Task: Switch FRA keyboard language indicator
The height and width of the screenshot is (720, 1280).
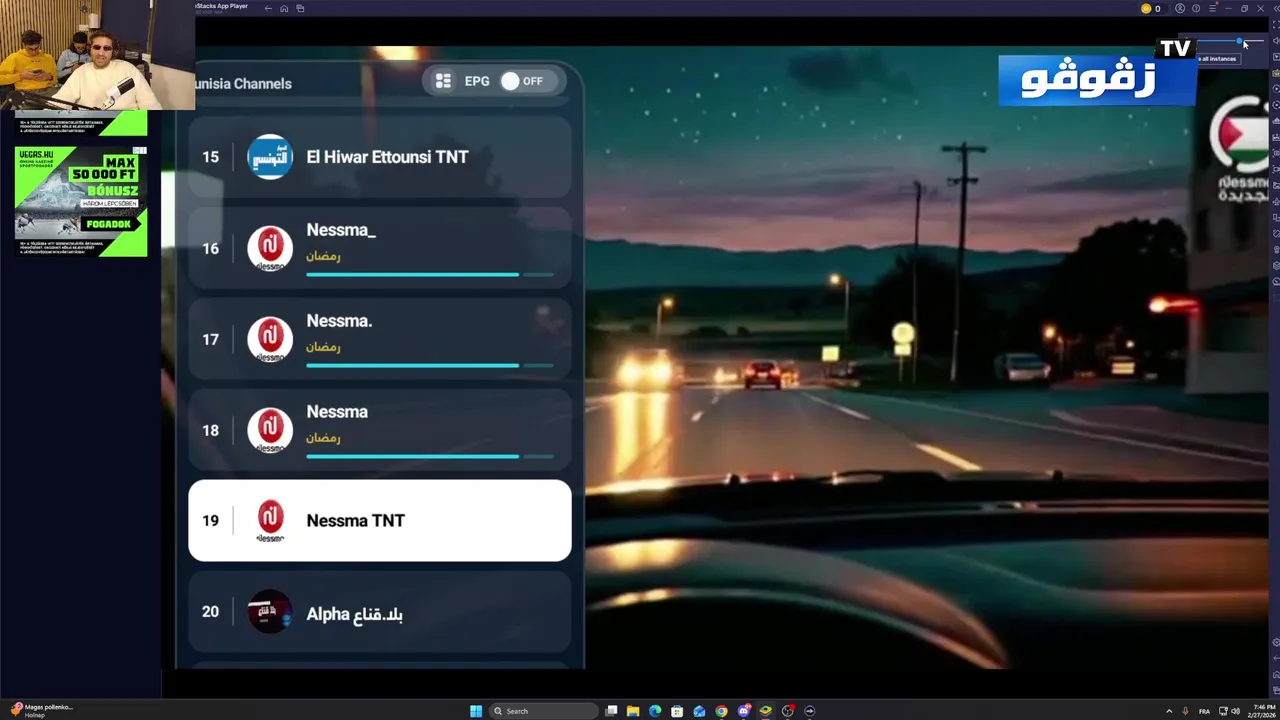Action: point(1204,711)
